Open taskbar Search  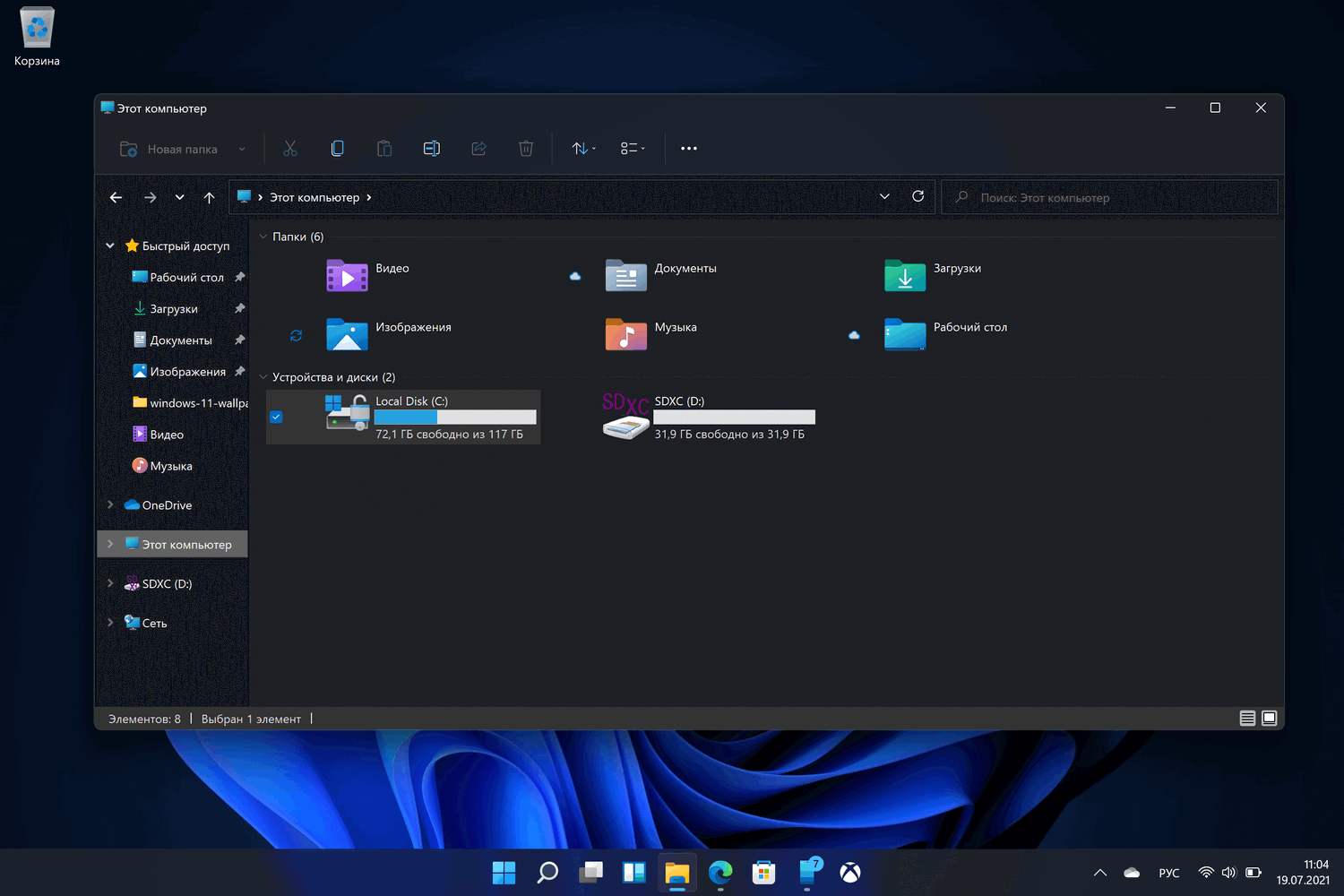[x=547, y=872]
